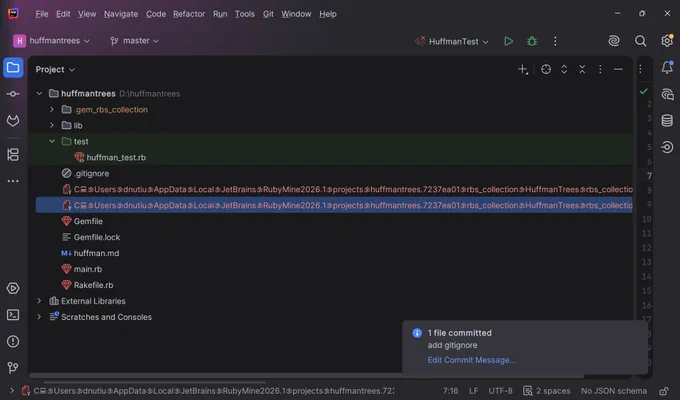Open the right sidebar history-like tool icon
Screen dimensions: 680x400
pyautogui.click(x=667, y=147)
